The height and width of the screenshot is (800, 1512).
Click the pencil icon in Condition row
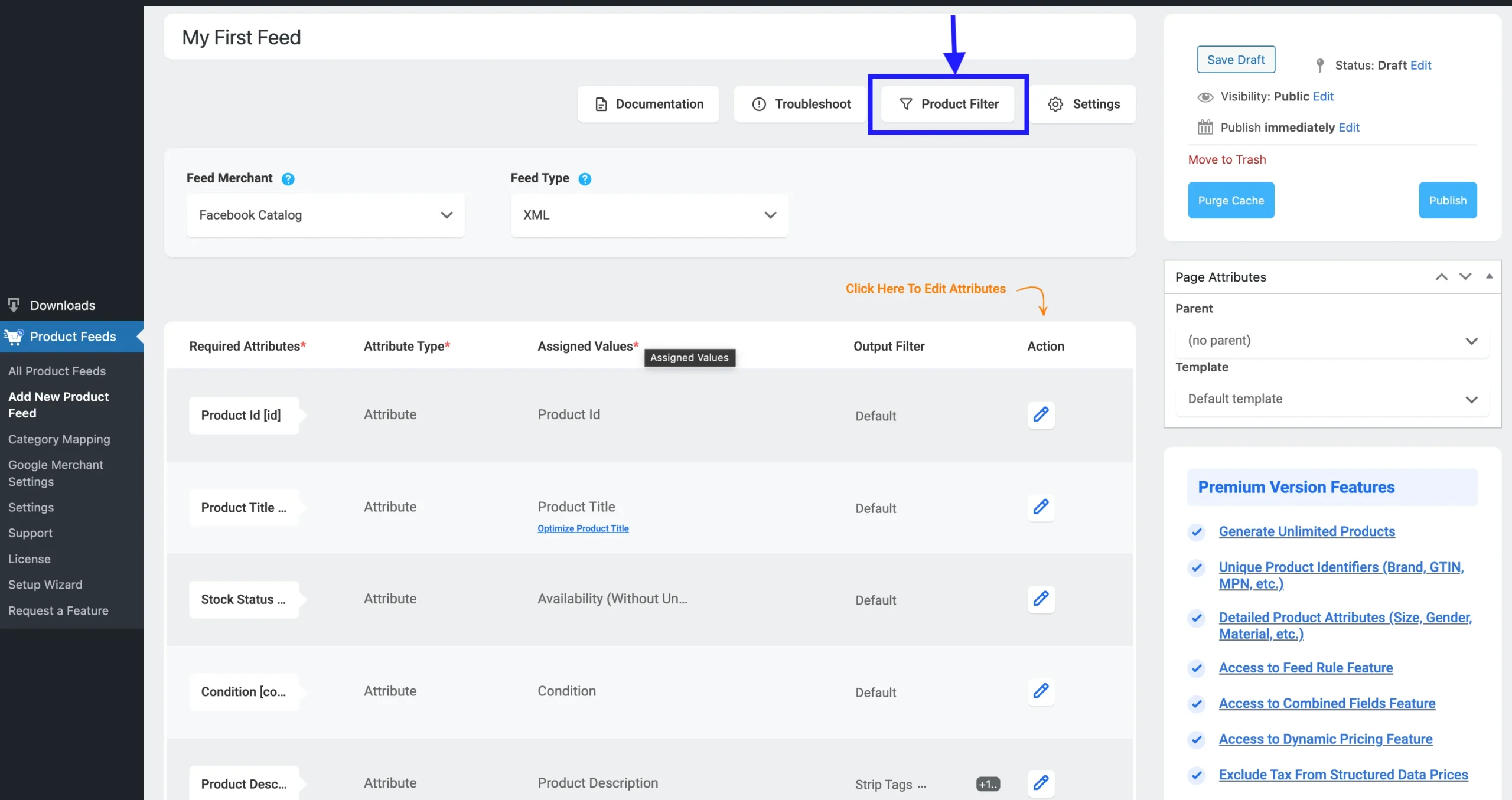[x=1041, y=691]
